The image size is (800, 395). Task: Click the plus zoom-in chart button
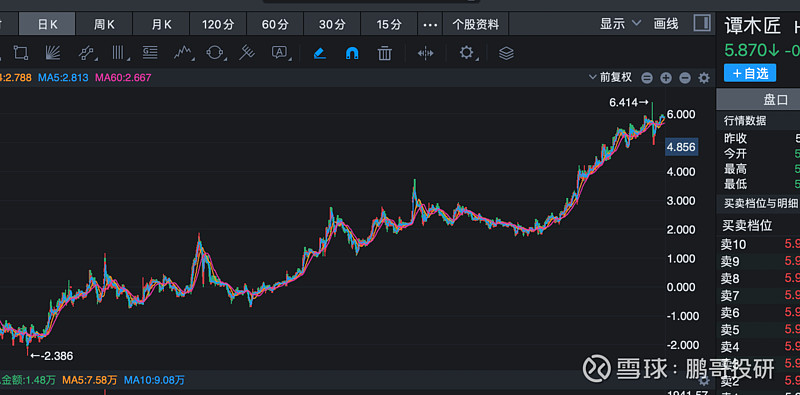[666, 78]
